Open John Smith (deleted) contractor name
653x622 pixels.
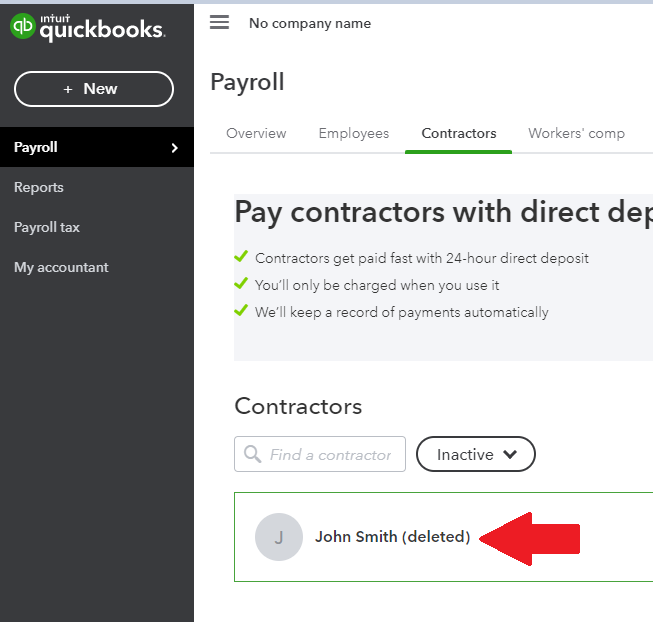point(392,537)
